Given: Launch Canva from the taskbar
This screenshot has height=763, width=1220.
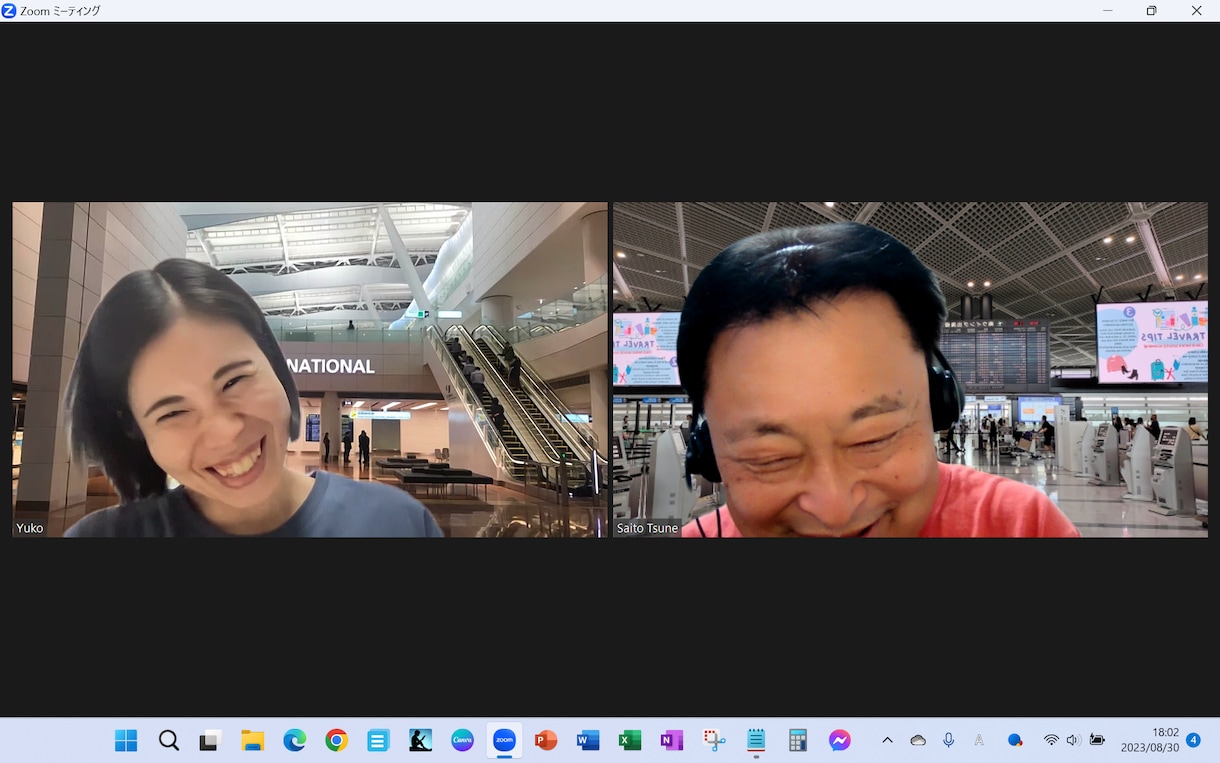Looking at the screenshot, I should click(x=462, y=740).
